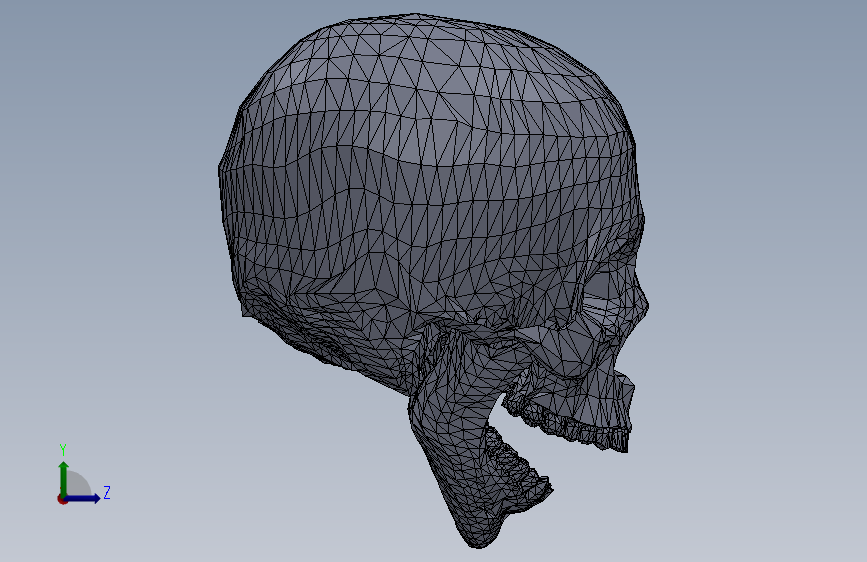Click the red origin dot of the axis triad
The width and height of the screenshot is (867, 562).
pyautogui.click(x=62, y=499)
